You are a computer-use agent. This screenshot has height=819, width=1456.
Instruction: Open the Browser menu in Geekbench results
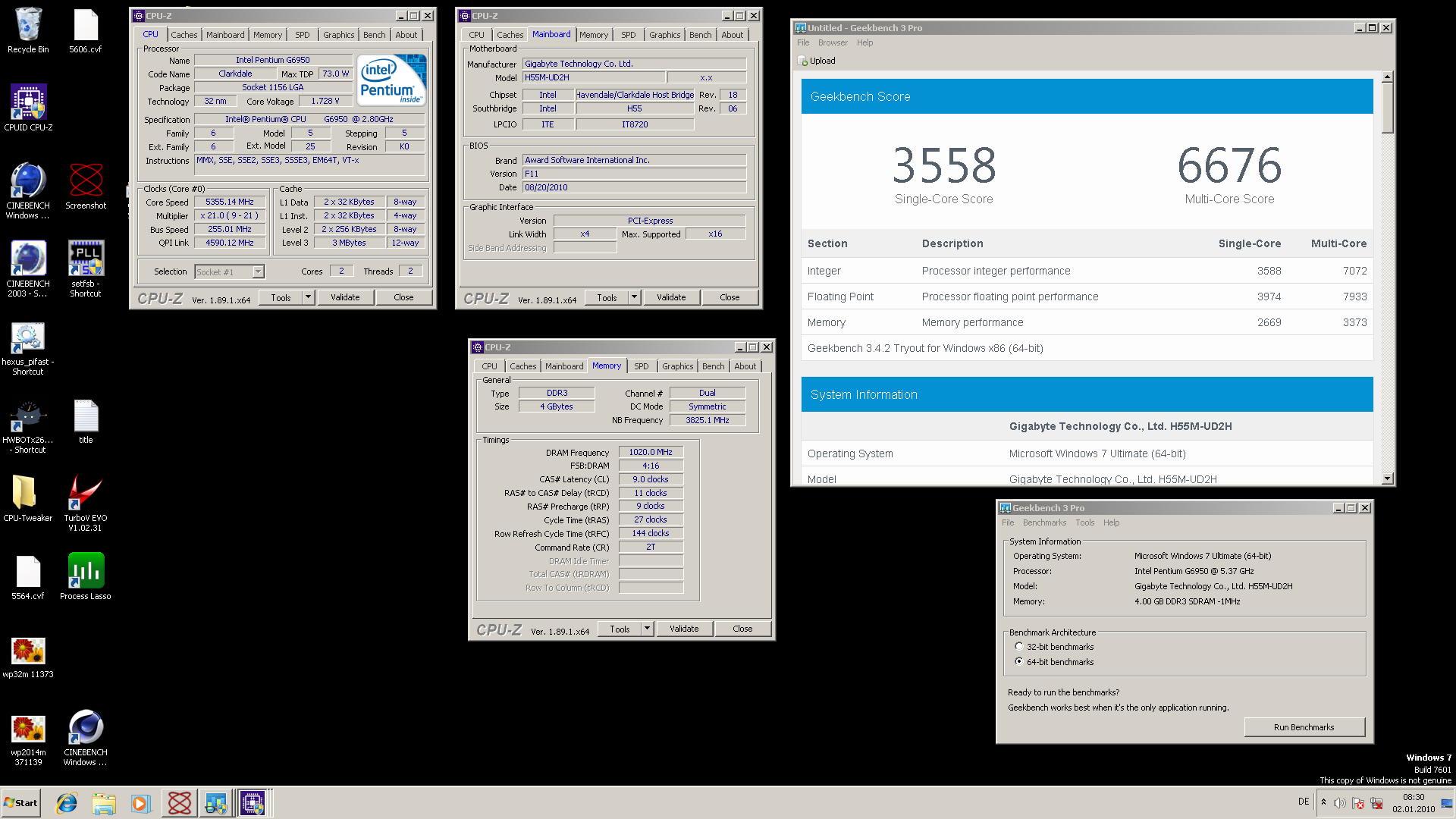[x=832, y=42]
